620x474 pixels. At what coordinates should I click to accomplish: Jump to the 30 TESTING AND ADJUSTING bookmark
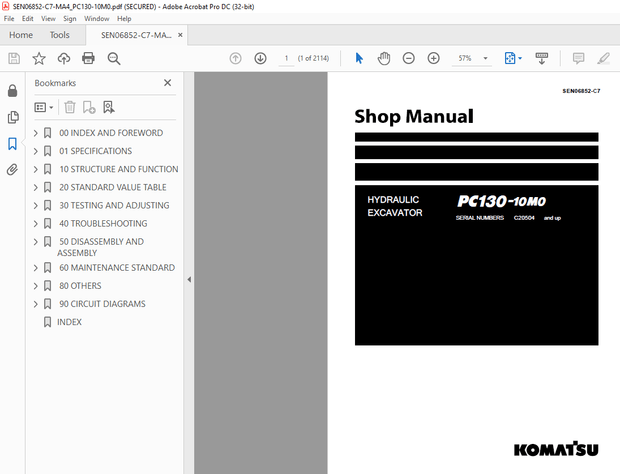(x=114, y=206)
